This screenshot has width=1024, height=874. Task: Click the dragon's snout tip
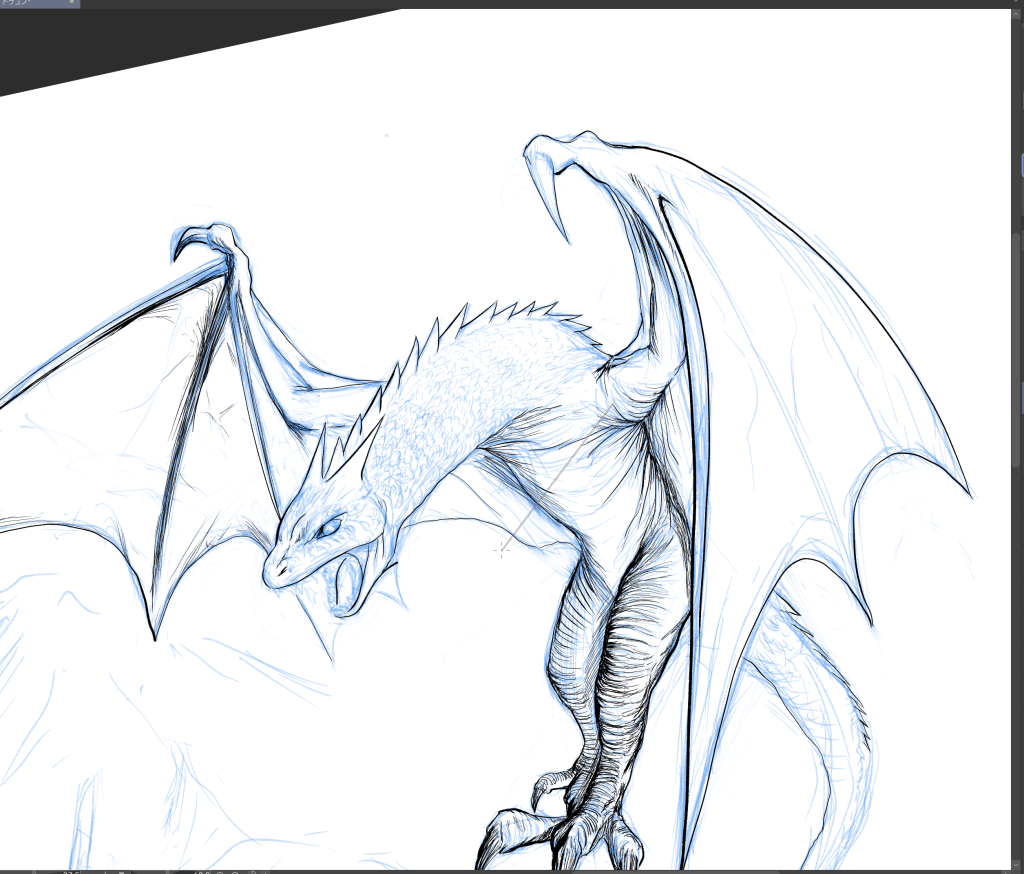tap(272, 577)
